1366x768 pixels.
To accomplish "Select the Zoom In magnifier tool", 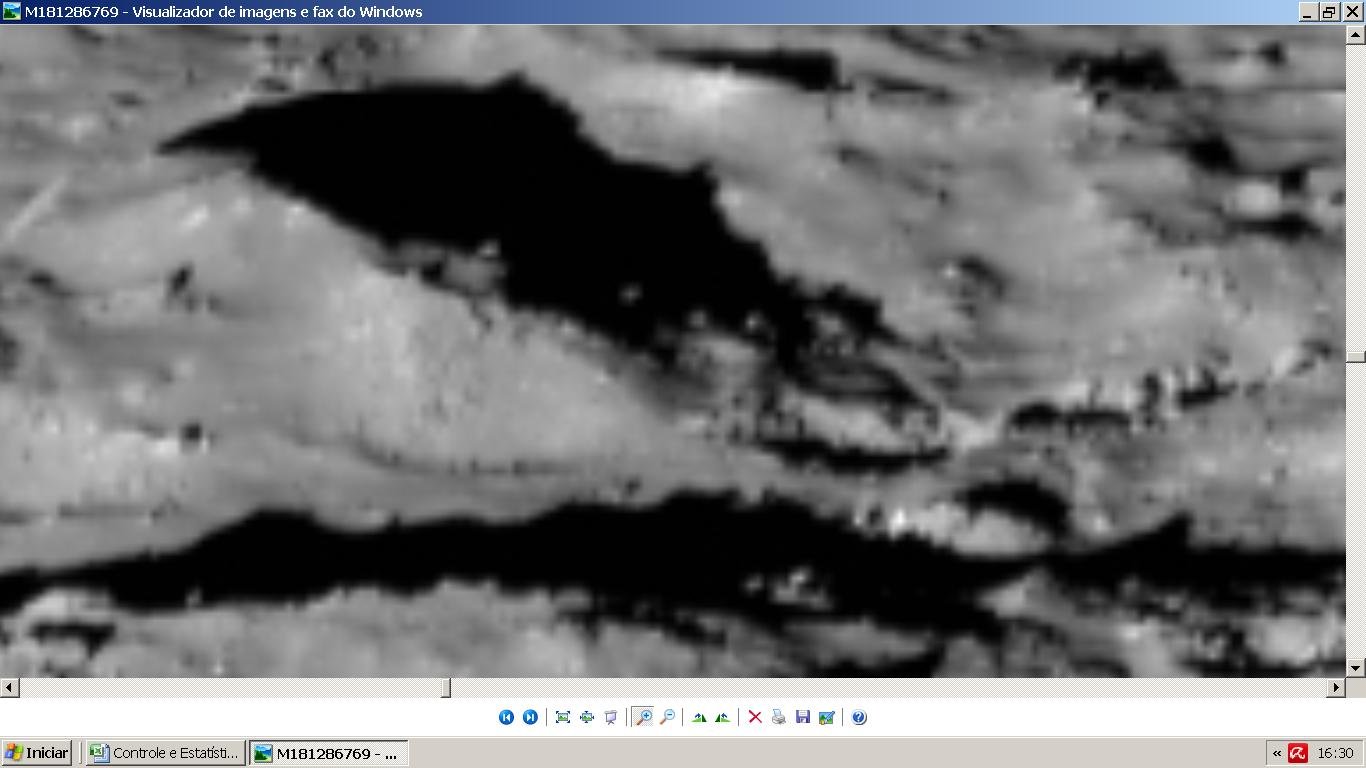I will click(x=643, y=717).
